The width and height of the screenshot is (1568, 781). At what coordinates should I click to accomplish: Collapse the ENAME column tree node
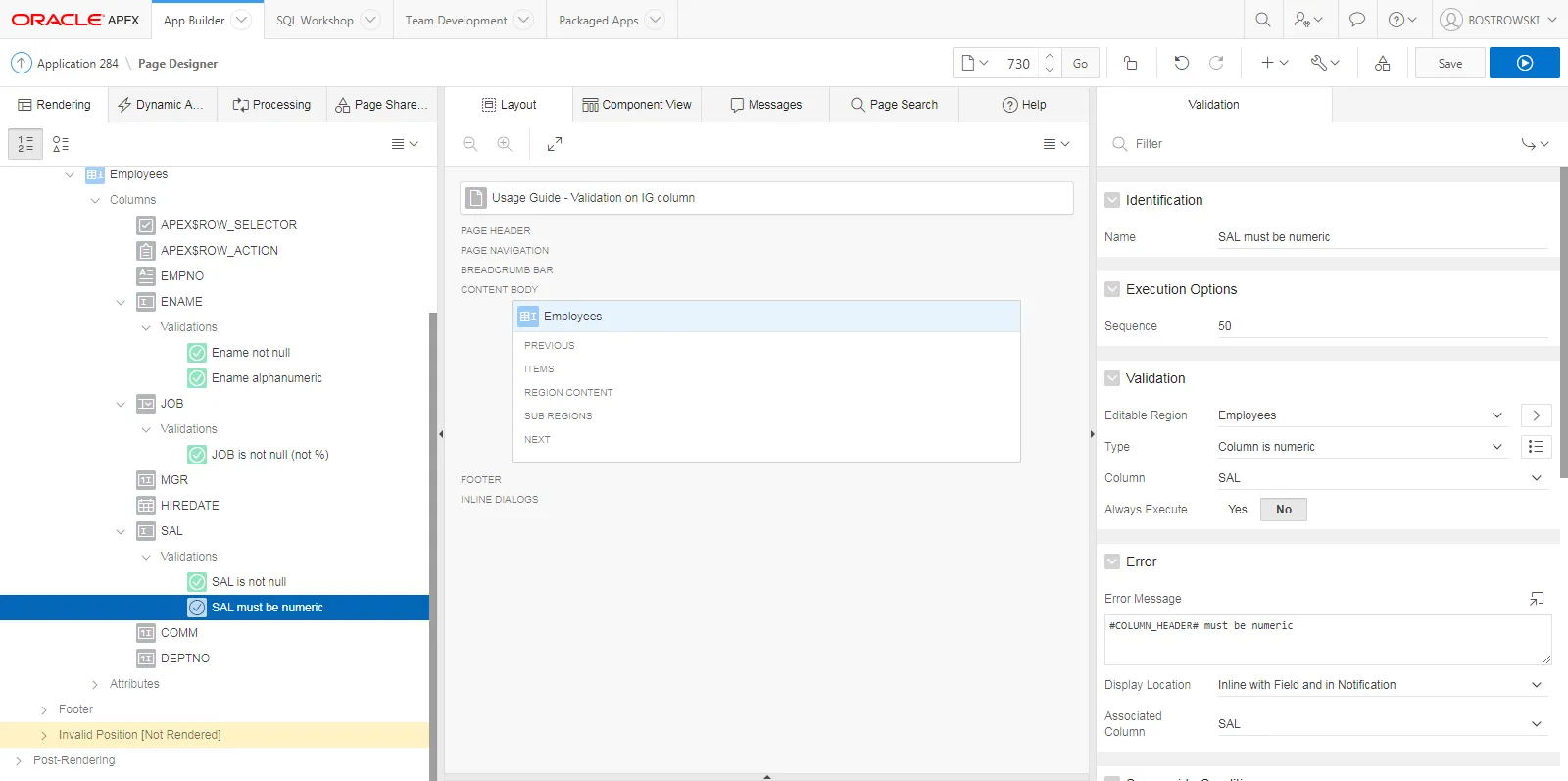click(x=121, y=302)
